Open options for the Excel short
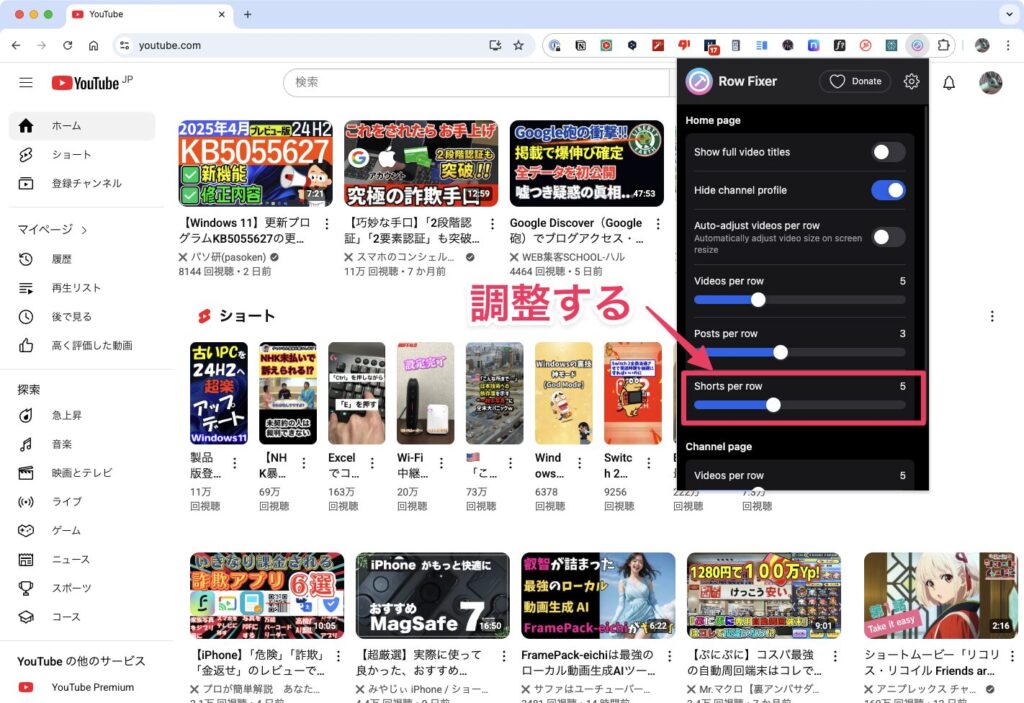 [x=372, y=463]
